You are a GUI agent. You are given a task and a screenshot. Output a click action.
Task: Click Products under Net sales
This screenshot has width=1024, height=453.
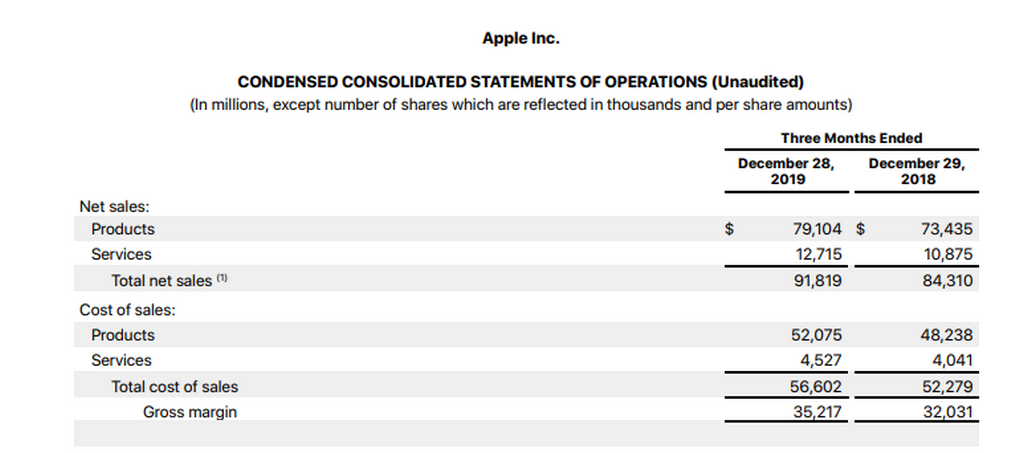pyautogui.click(x=123, y=229)
